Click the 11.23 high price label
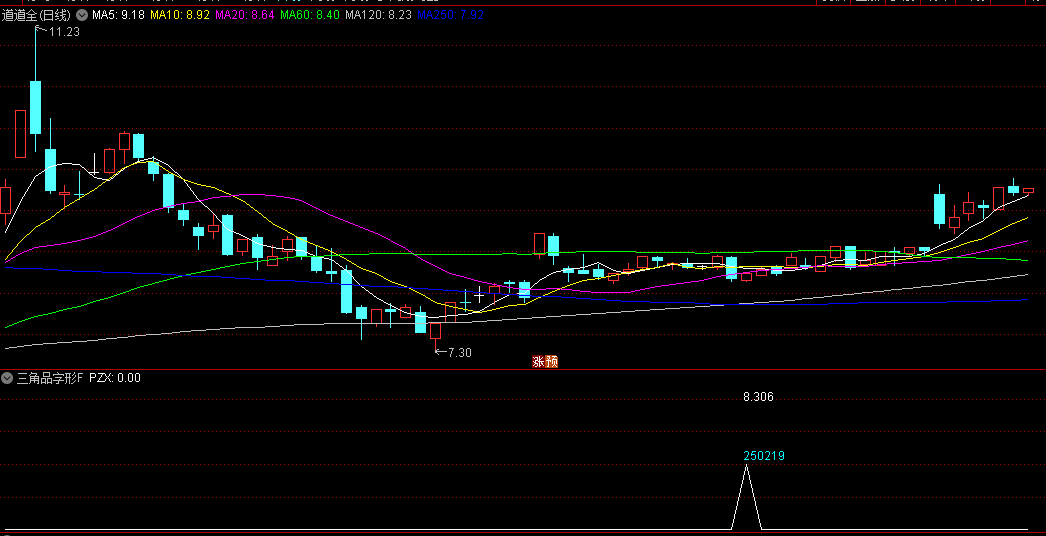The width and height of the screenshot is (1046, 536). 64,31
